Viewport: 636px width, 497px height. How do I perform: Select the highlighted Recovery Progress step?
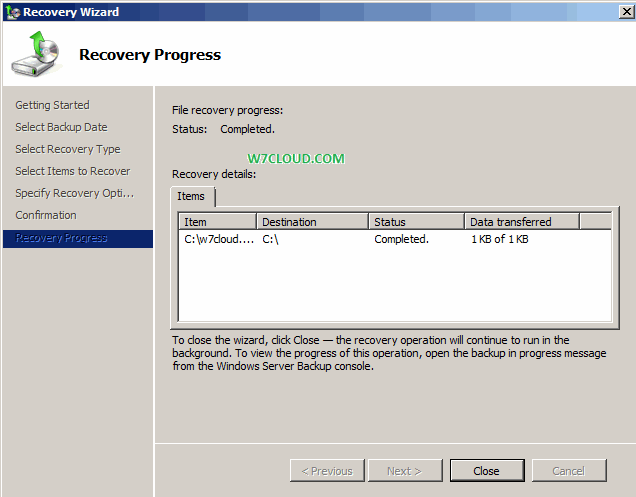click(x=78, y=239)
